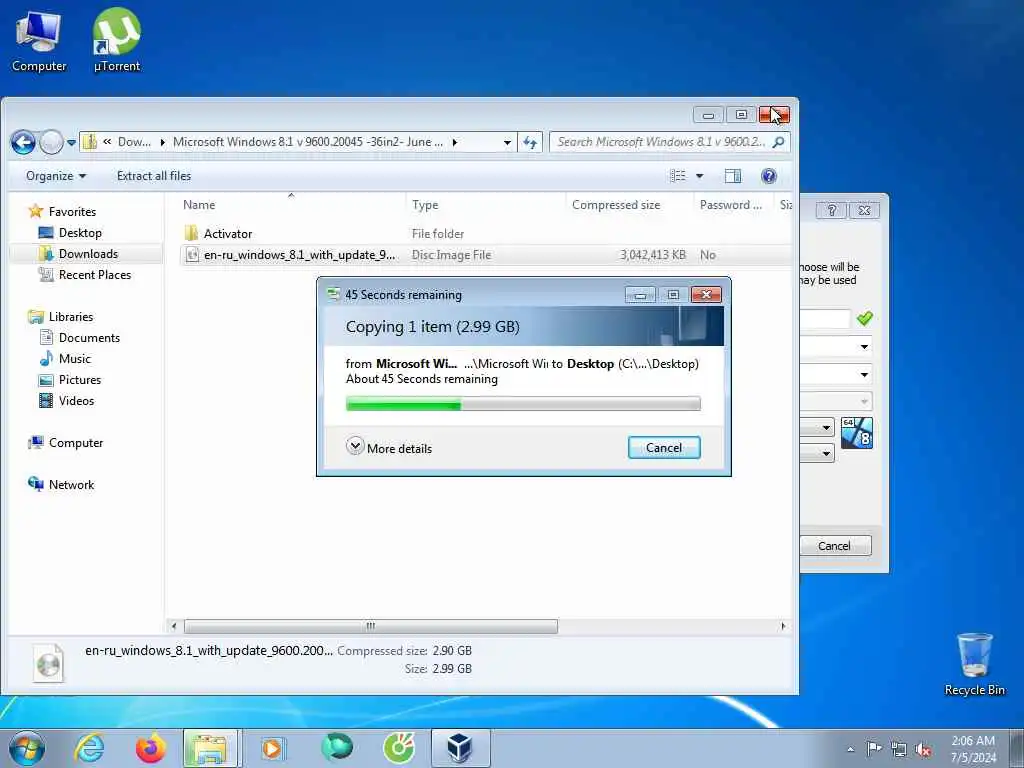This screenshot has height=768, width=1024.
Task: Click the copy progress bar
Action: [x=523, y=404]
